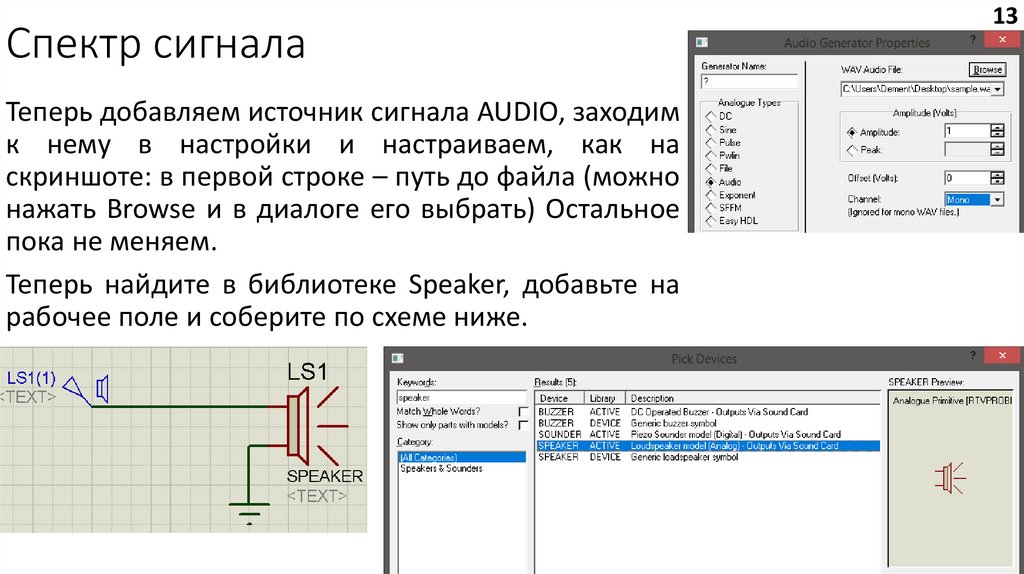This screenshot has height=574, width=1024.
Task: Click the Pick Devices window title icon
Action: [x=398, y=358]
